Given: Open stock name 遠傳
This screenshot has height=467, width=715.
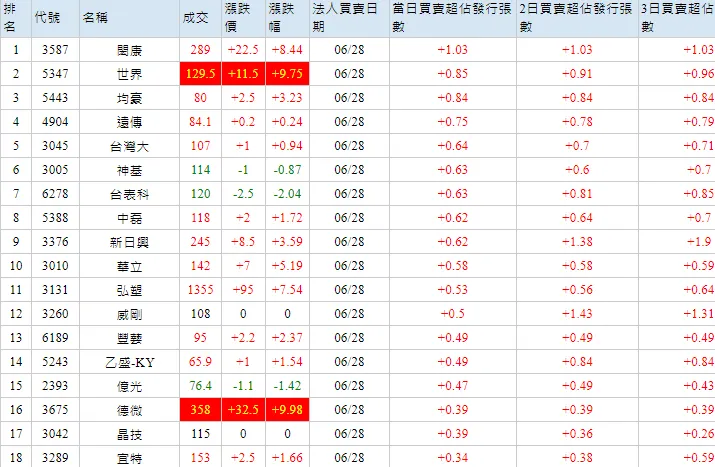Looking at the screenshot, I should tap(130, 122).
